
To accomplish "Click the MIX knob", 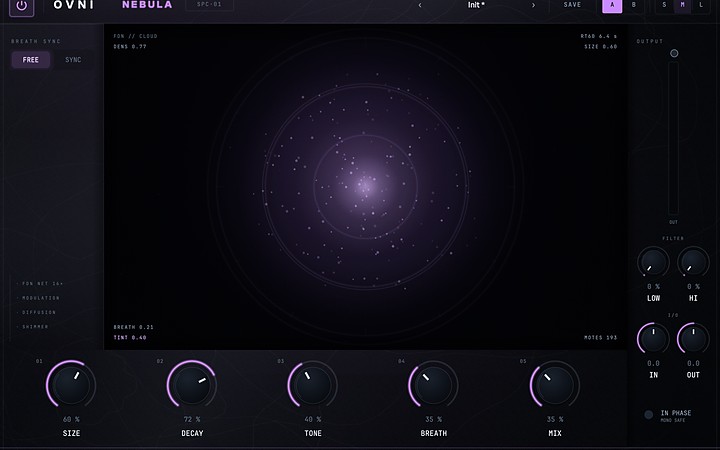I will click(x=555, y=384).
